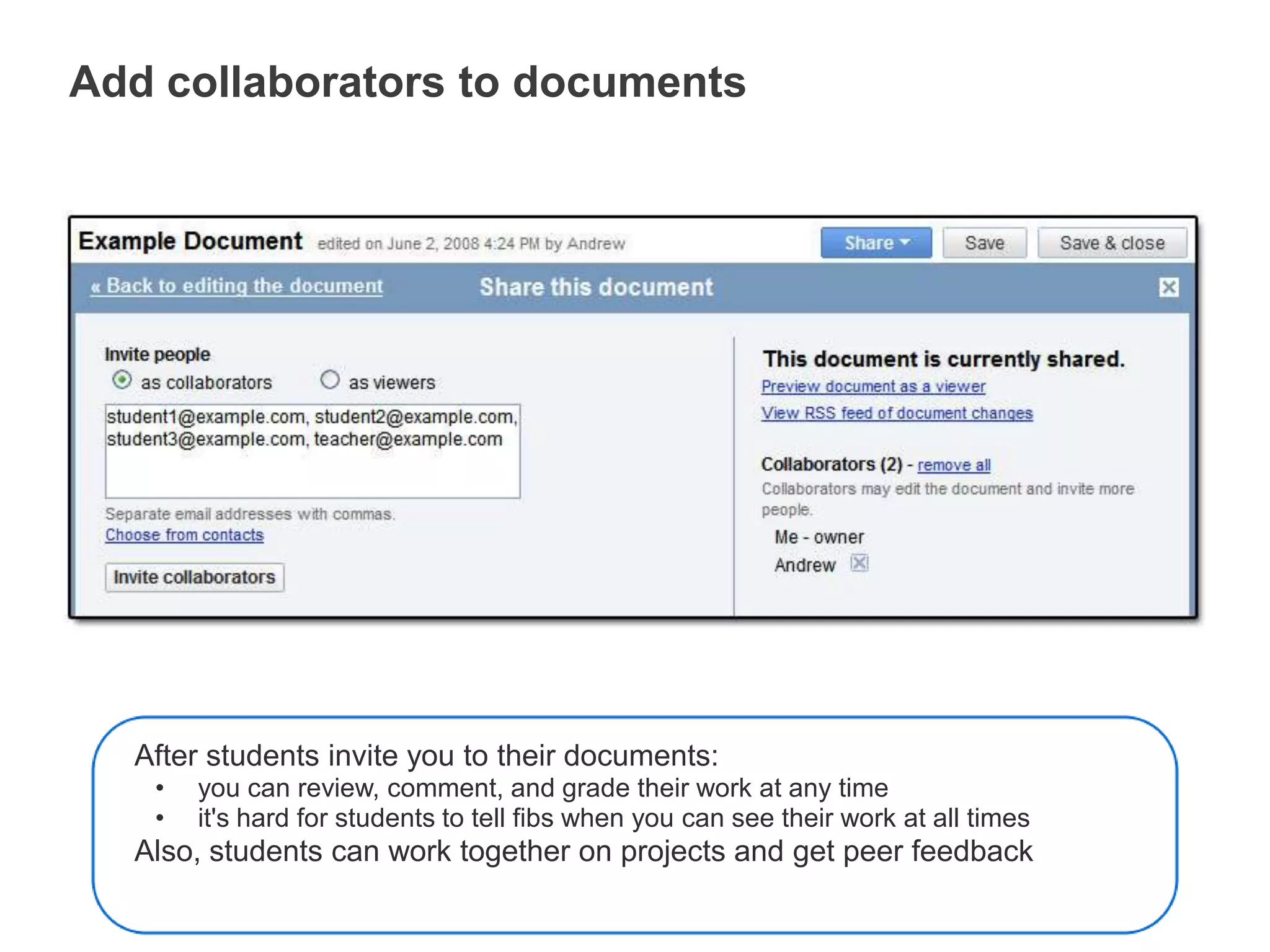Remove Andrew with the X icon
Screen dimensions: 1270x952
[x=859, y=563]
